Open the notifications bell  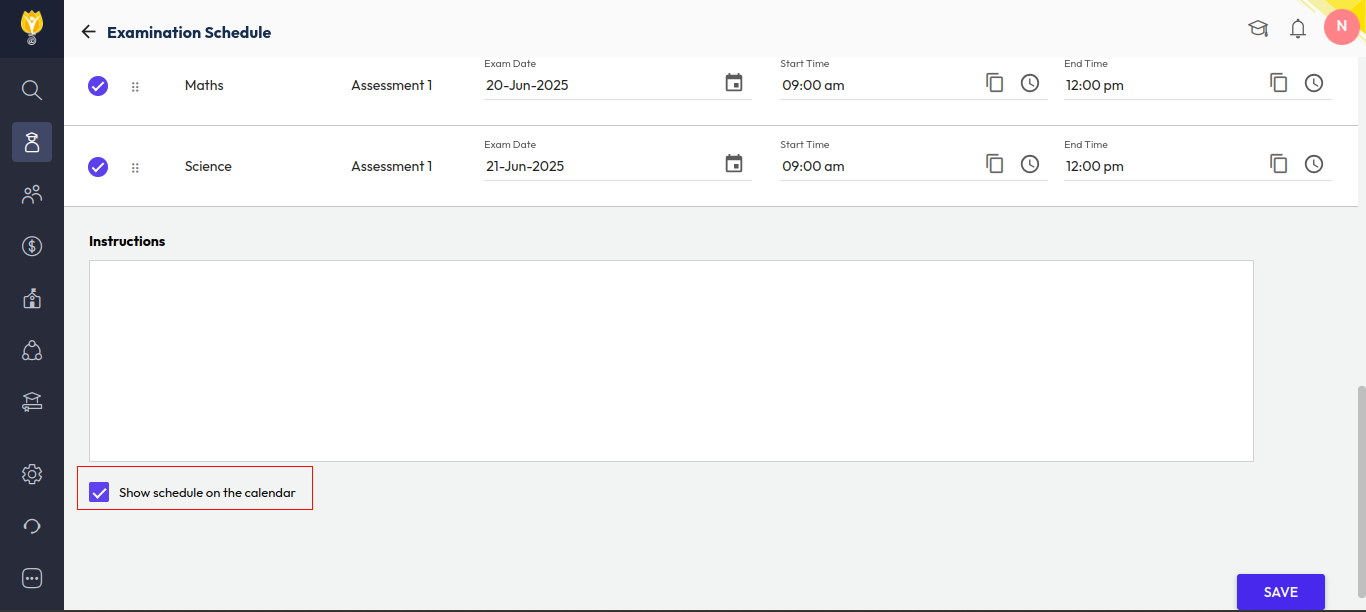pyautogui.click(x=1298, y=29)
